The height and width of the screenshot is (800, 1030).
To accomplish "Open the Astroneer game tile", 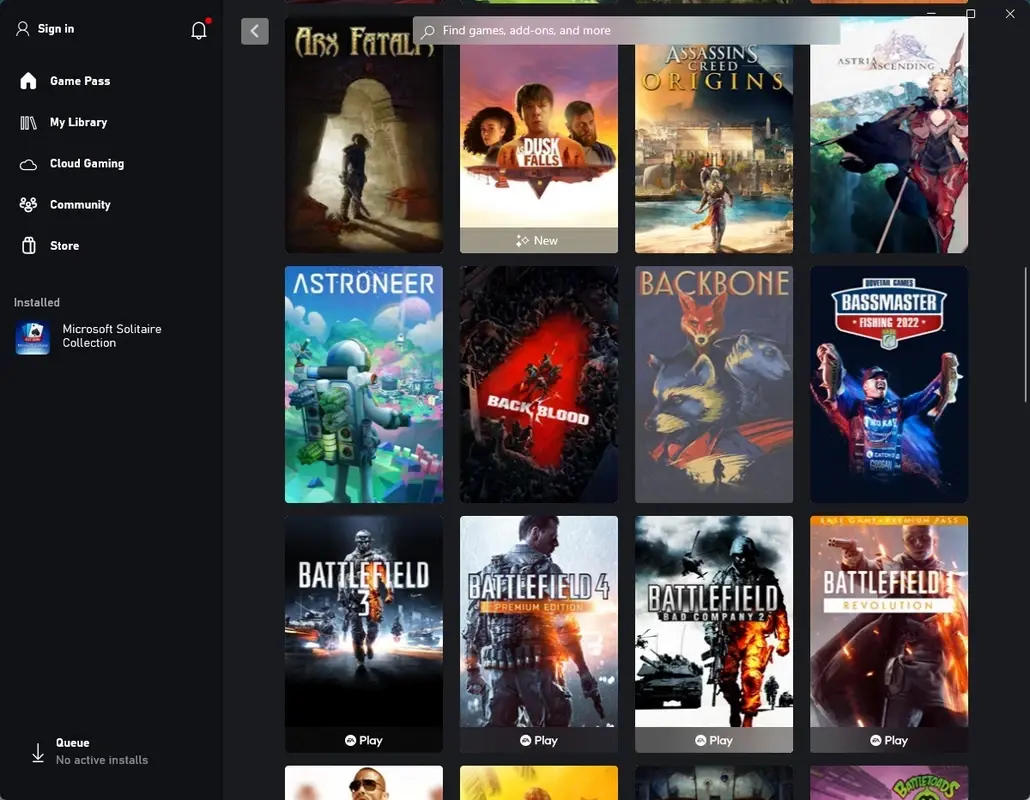I will point(364,384).
